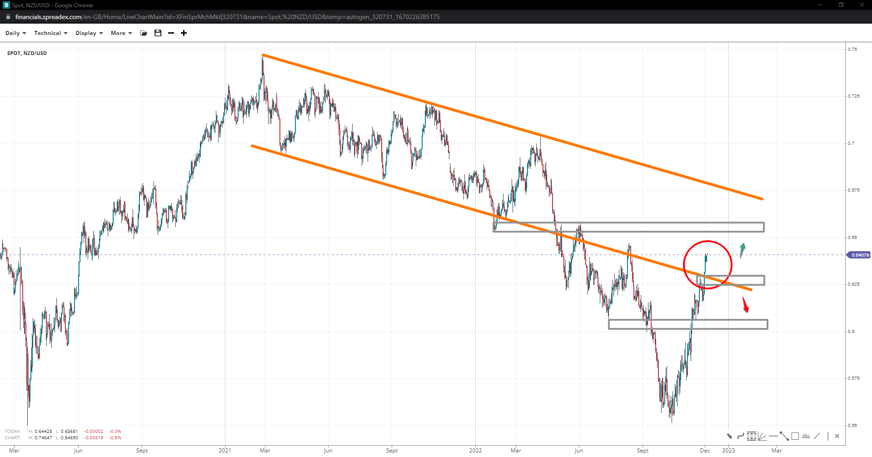Save the chart with floppy disk icon

tap(157, 33)
